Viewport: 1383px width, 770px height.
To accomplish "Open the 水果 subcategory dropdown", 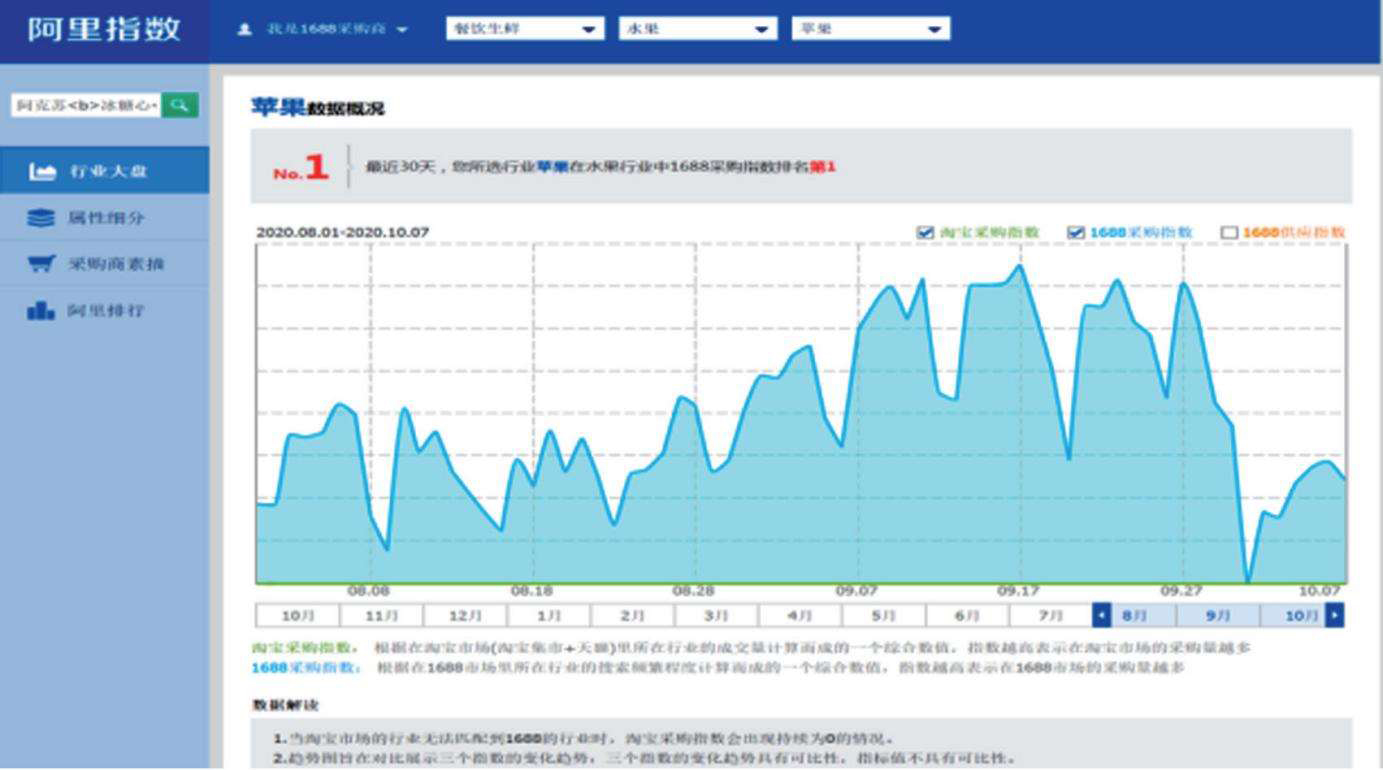I will point(698,30).
